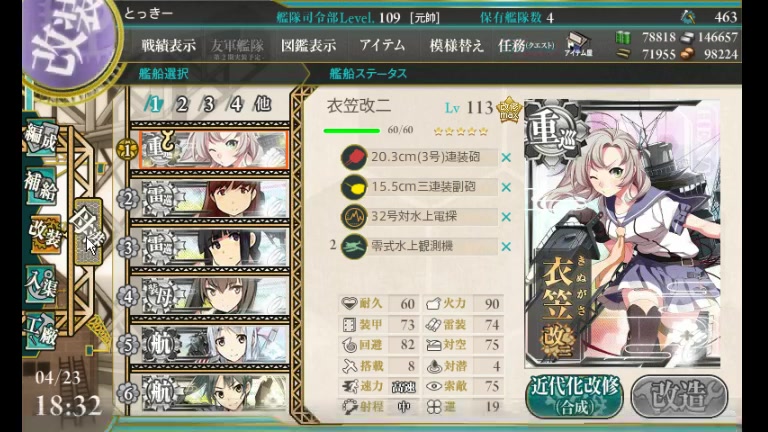
Task: Open the 任務 quest menu
Action: pyautogui.click(x=526, y=46)
